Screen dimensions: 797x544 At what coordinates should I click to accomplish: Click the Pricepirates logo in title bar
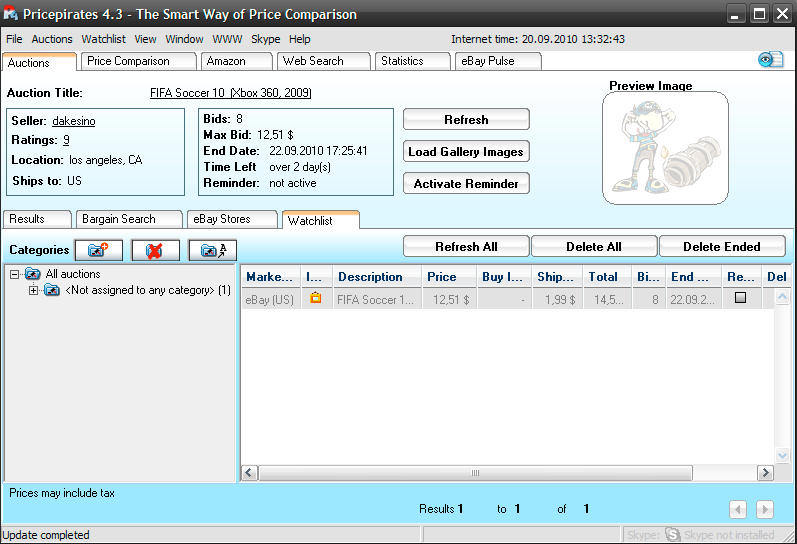point(11,13)
